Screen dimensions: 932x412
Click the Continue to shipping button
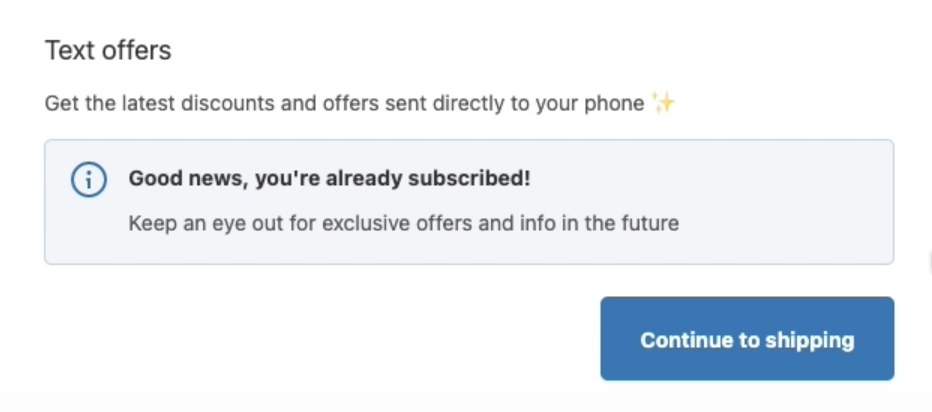click(747, 339)
